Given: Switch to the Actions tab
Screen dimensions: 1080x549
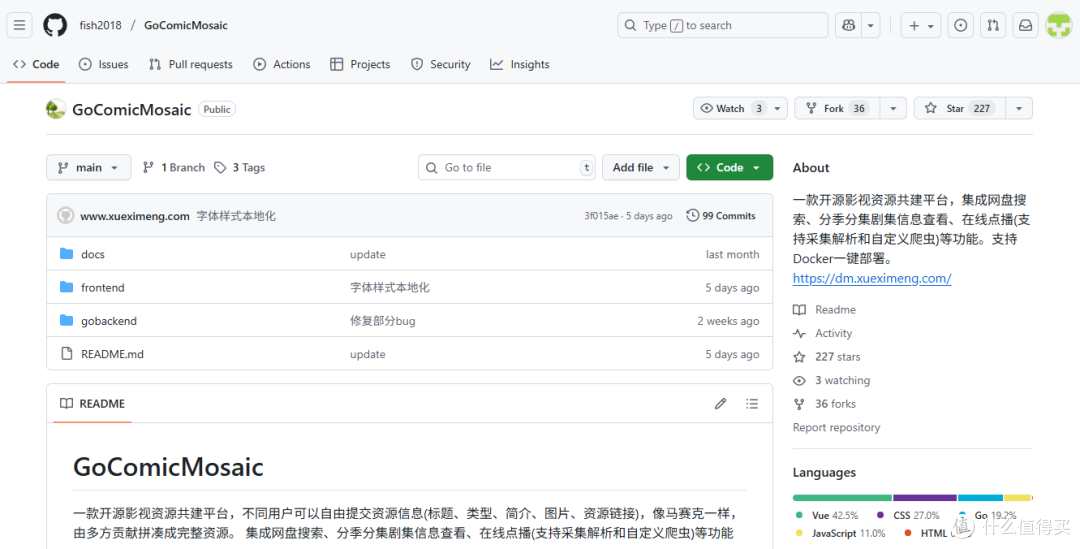Looking at the screenshot, I should [x=282, y=64].
